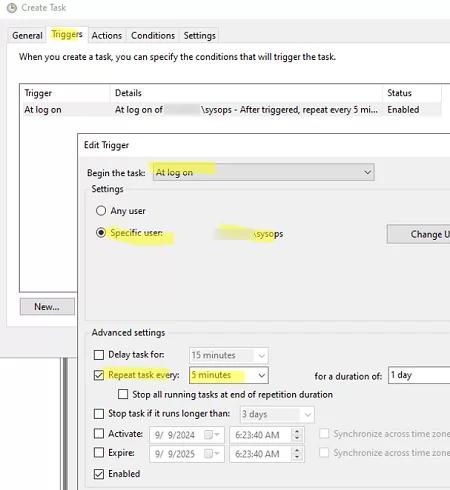450x490 pixels.
Task: Open the 5 minutes repeat interval dropdown
Action: coord(229,375)
